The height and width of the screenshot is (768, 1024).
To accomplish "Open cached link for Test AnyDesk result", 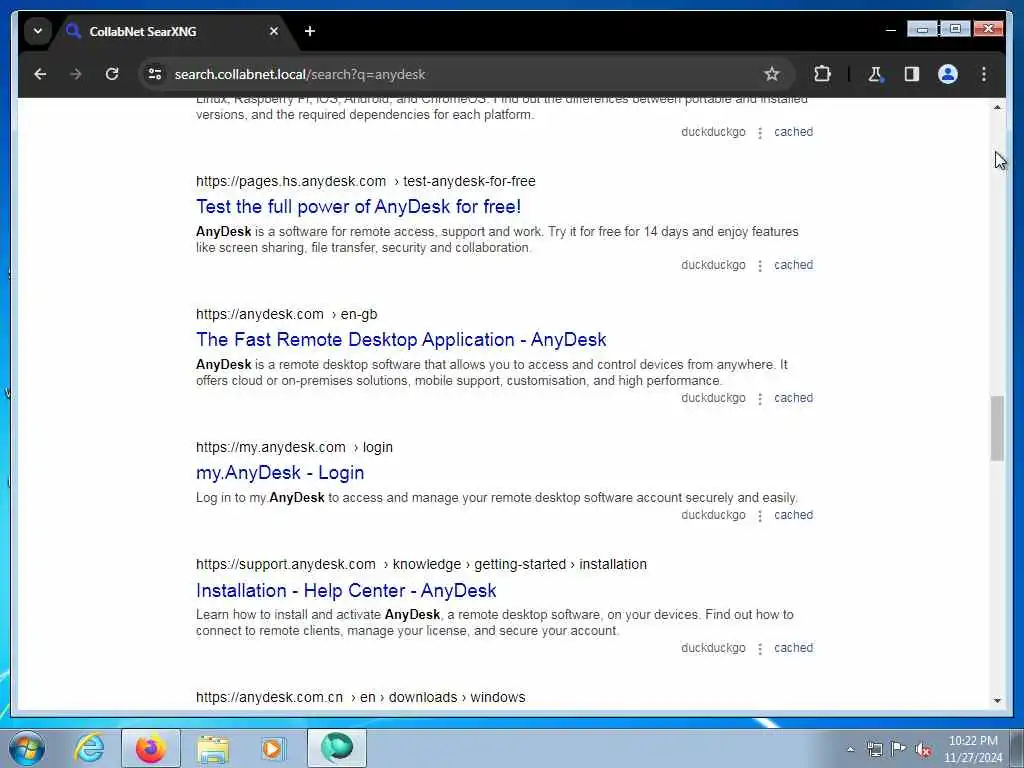I will click(x=793, y=264).
